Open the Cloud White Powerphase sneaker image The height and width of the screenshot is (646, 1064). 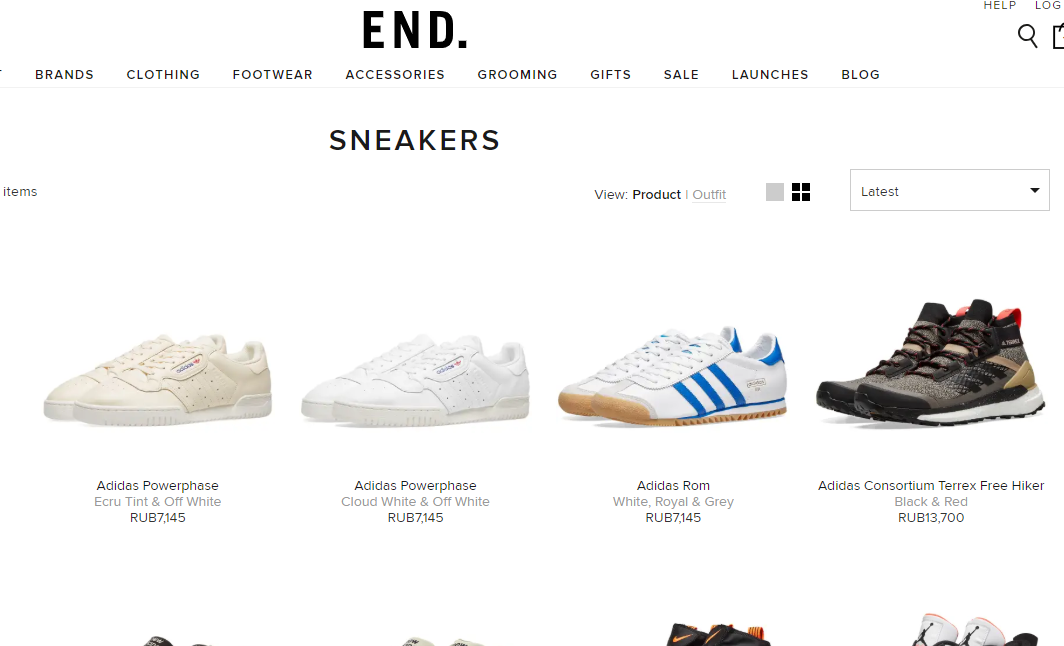(415, 380)
